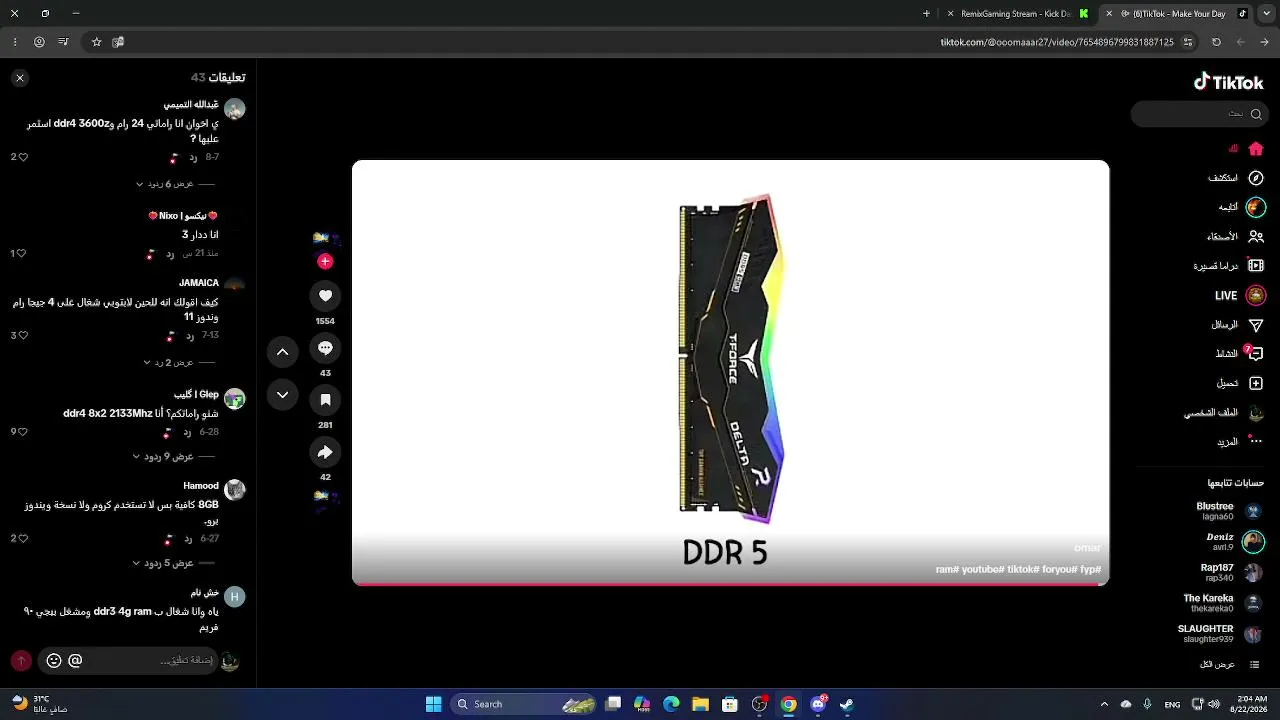The width and height of the screenshot is (1280, 720).
Task: Open the emoji picker in comment box
Action: click(54, 661)
